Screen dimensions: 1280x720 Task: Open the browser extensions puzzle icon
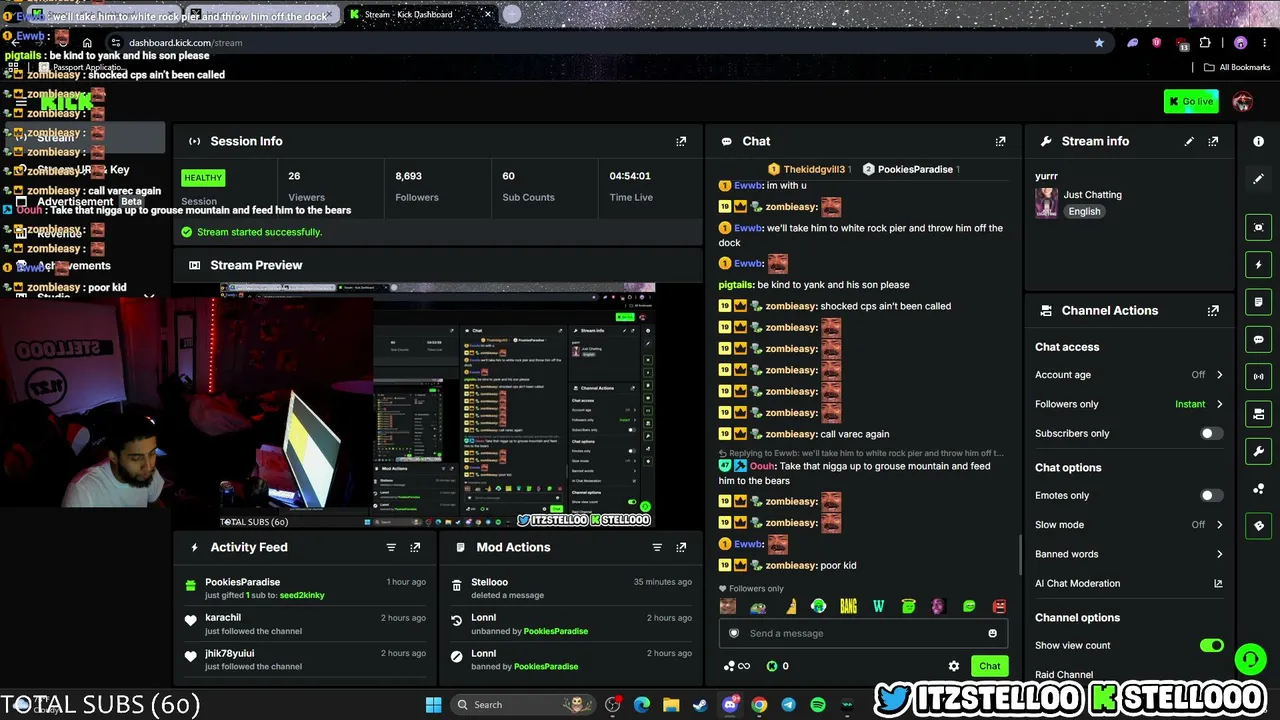[1205, 43]
